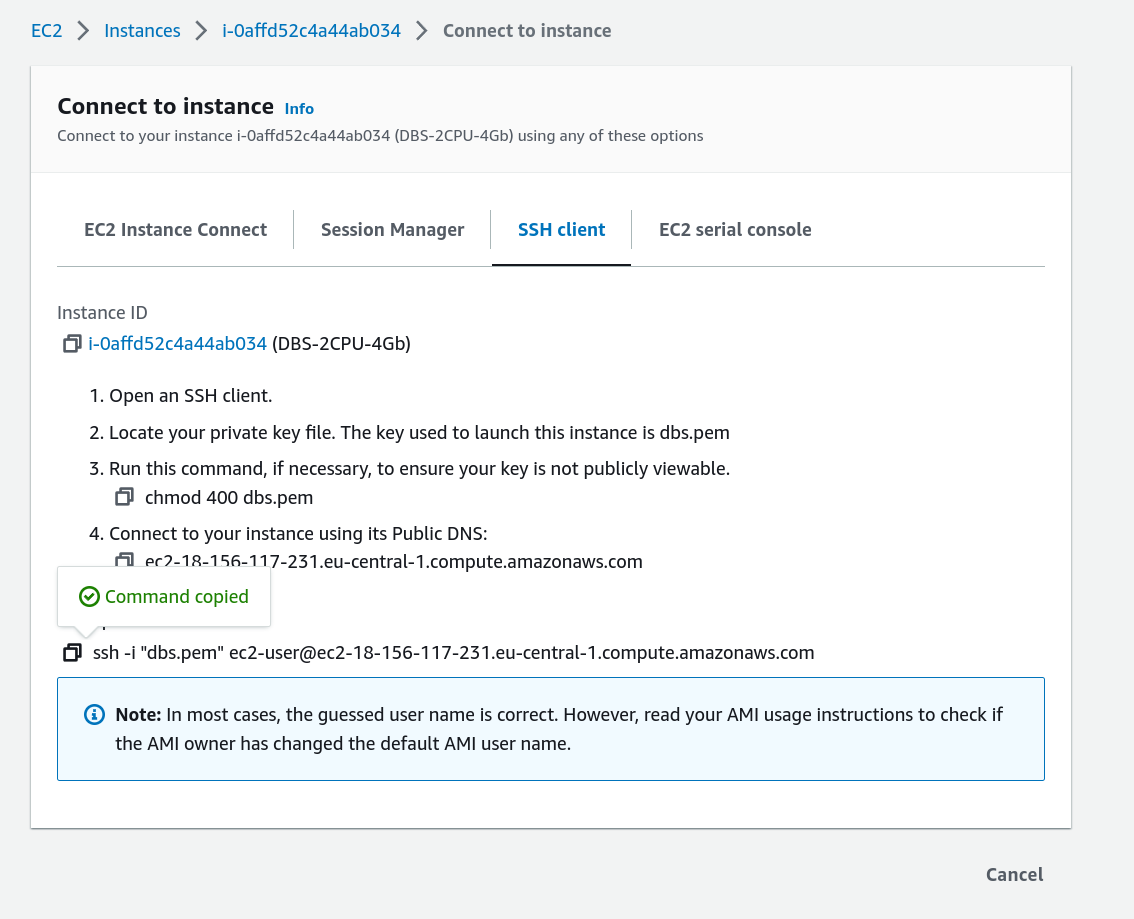Copy the Public DNS address via copy icon

coord(124,560)
